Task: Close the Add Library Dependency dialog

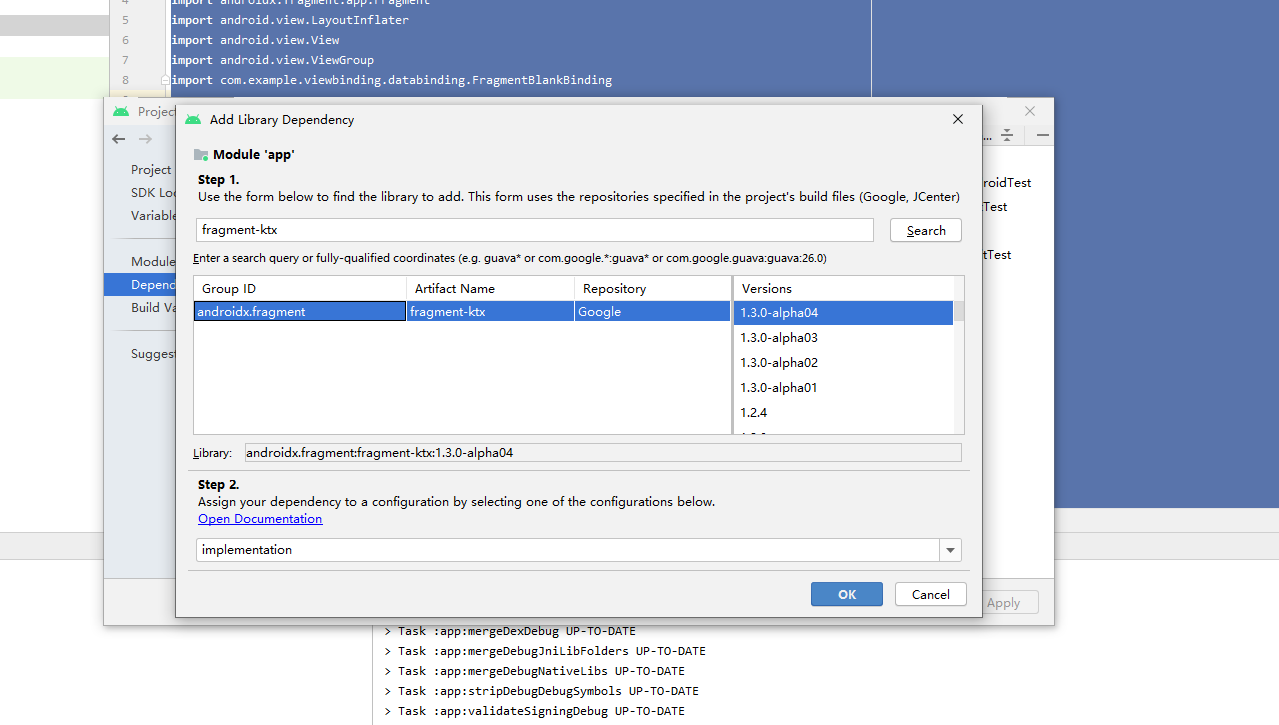Action: click(958, 119)
